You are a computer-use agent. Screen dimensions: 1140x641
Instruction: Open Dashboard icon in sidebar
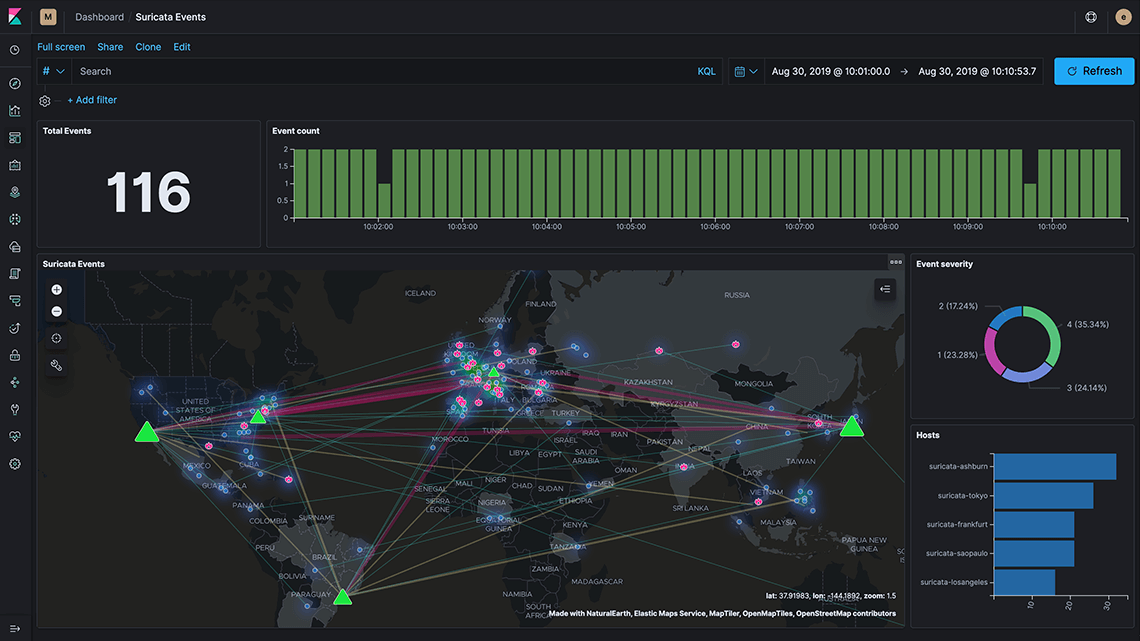point(15,138)
